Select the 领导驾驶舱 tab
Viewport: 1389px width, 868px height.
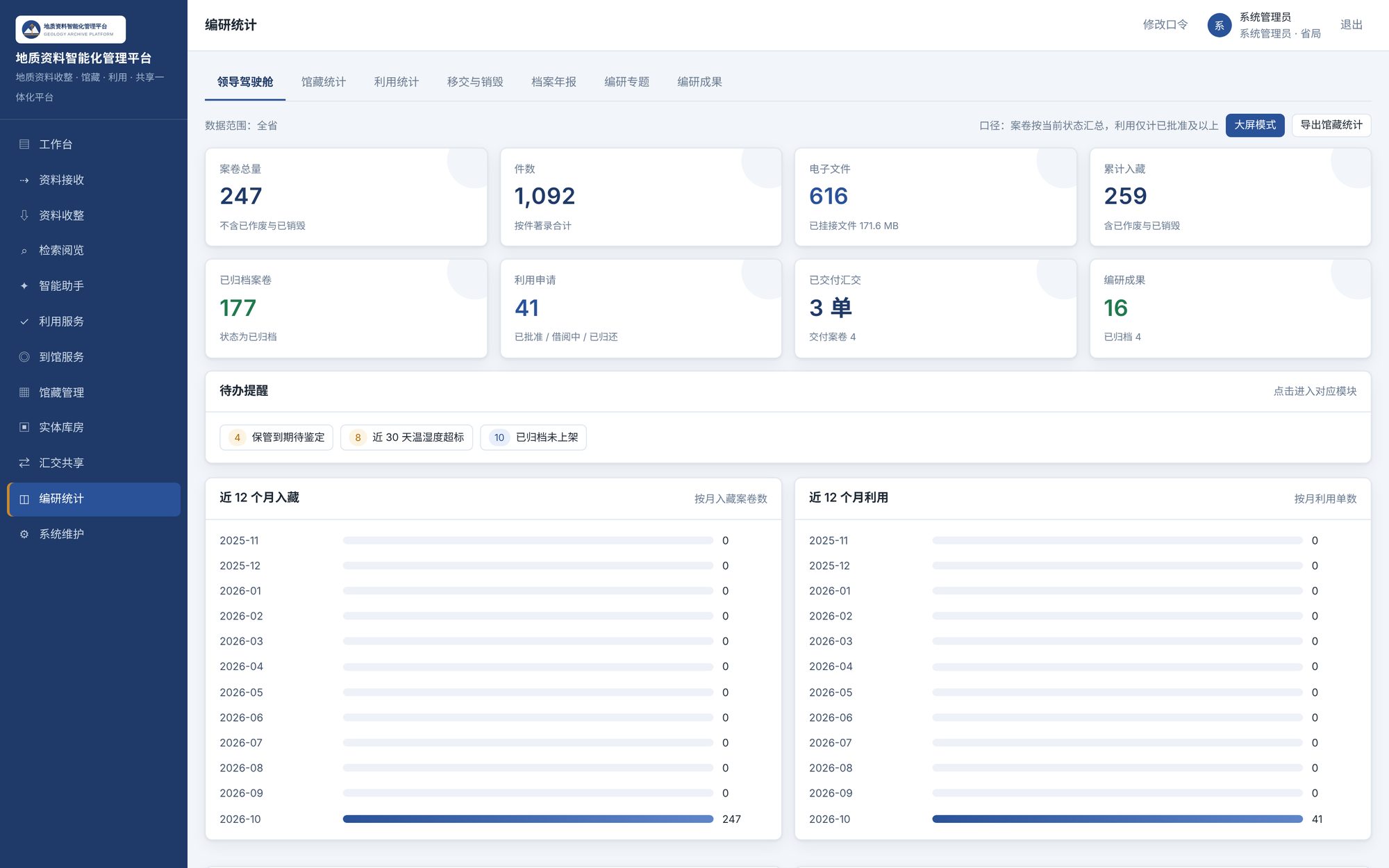(245, 82)
